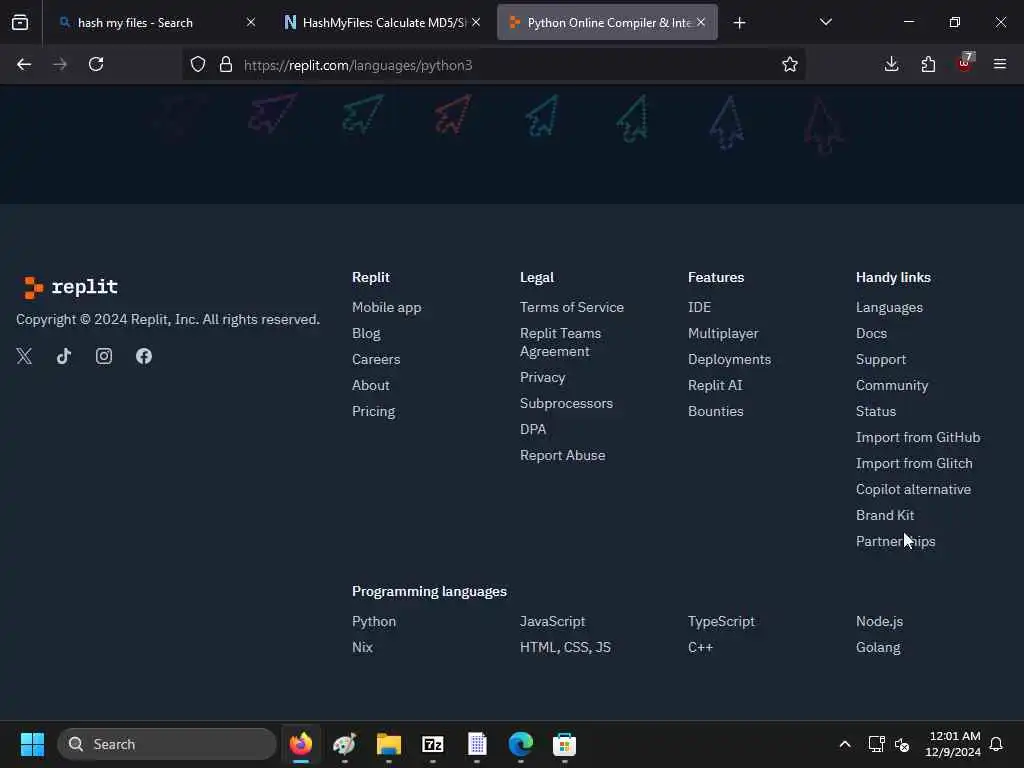Open the Firefox View icon at tab bar left
Image resolution: width=1024 pixels, height=768 pixels.
click(x=20, y=22)
